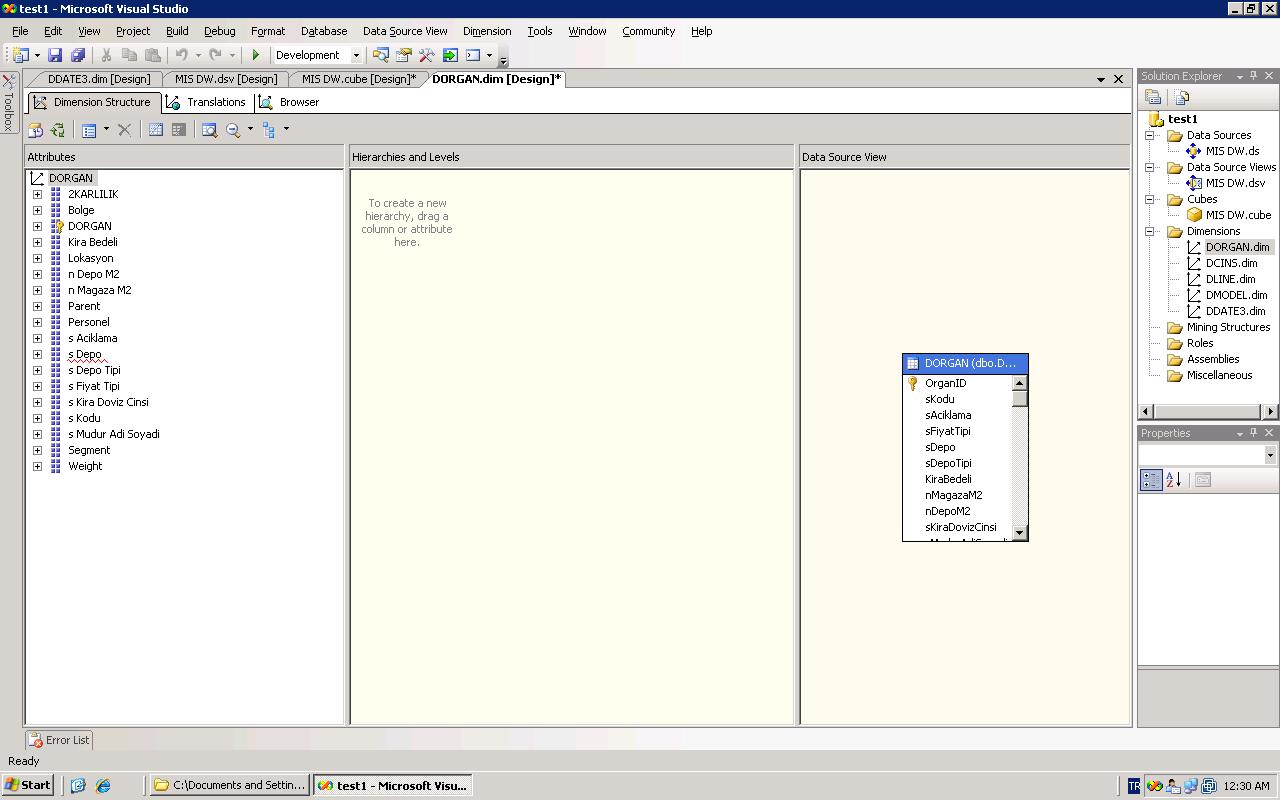Image resolution: width=1280 pixels, height=800 pixels.
Task: Click the Hide Table icon in the dimension toolbar
Action: [x=178, y=129]
